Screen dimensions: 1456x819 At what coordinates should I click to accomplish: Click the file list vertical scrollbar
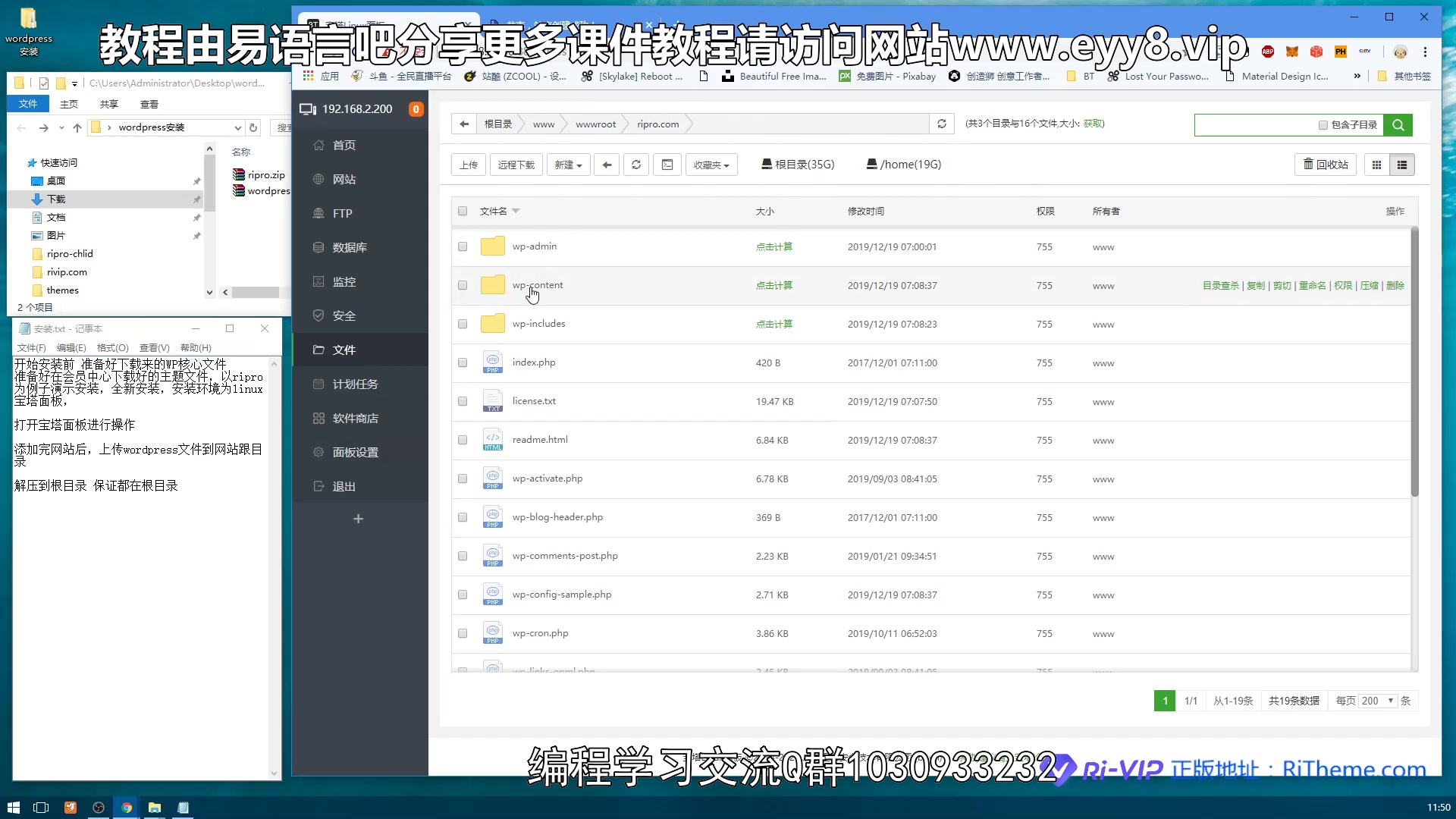(1414, 362)
